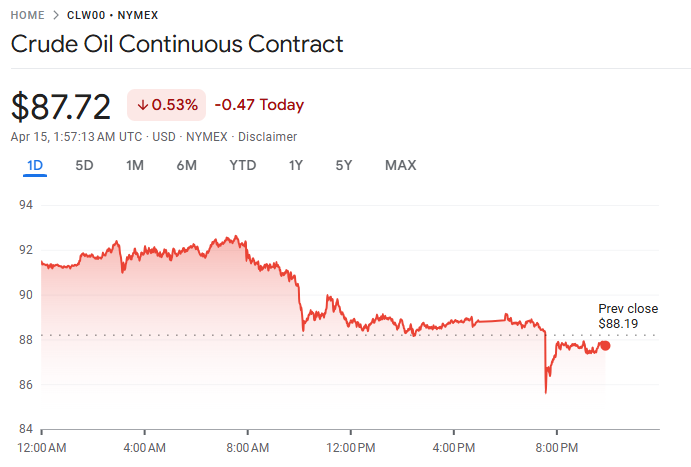Click the 12:00 PM time axis label

[350, 446]
